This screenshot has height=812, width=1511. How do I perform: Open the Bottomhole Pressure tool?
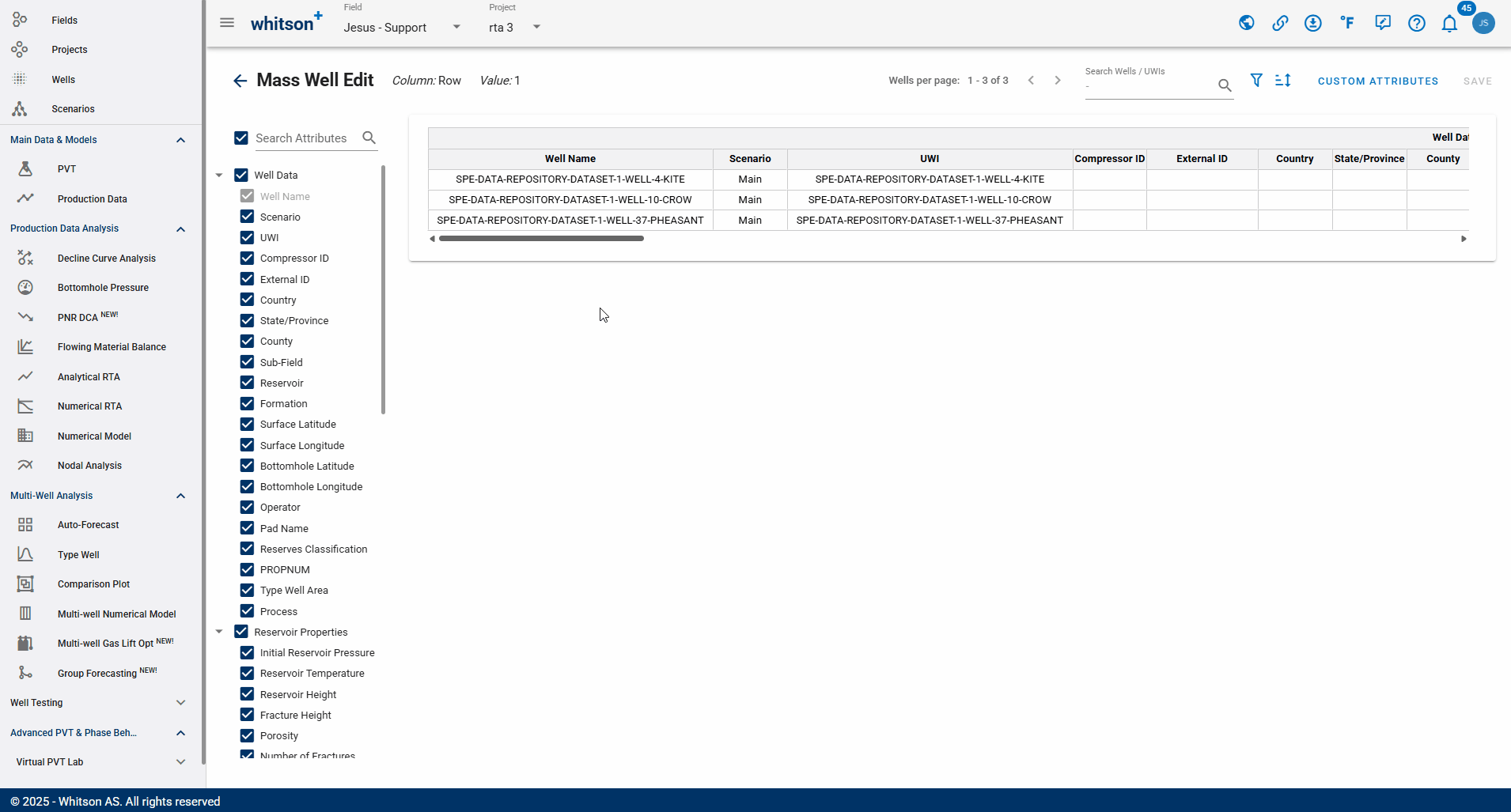tap(103, 287)
